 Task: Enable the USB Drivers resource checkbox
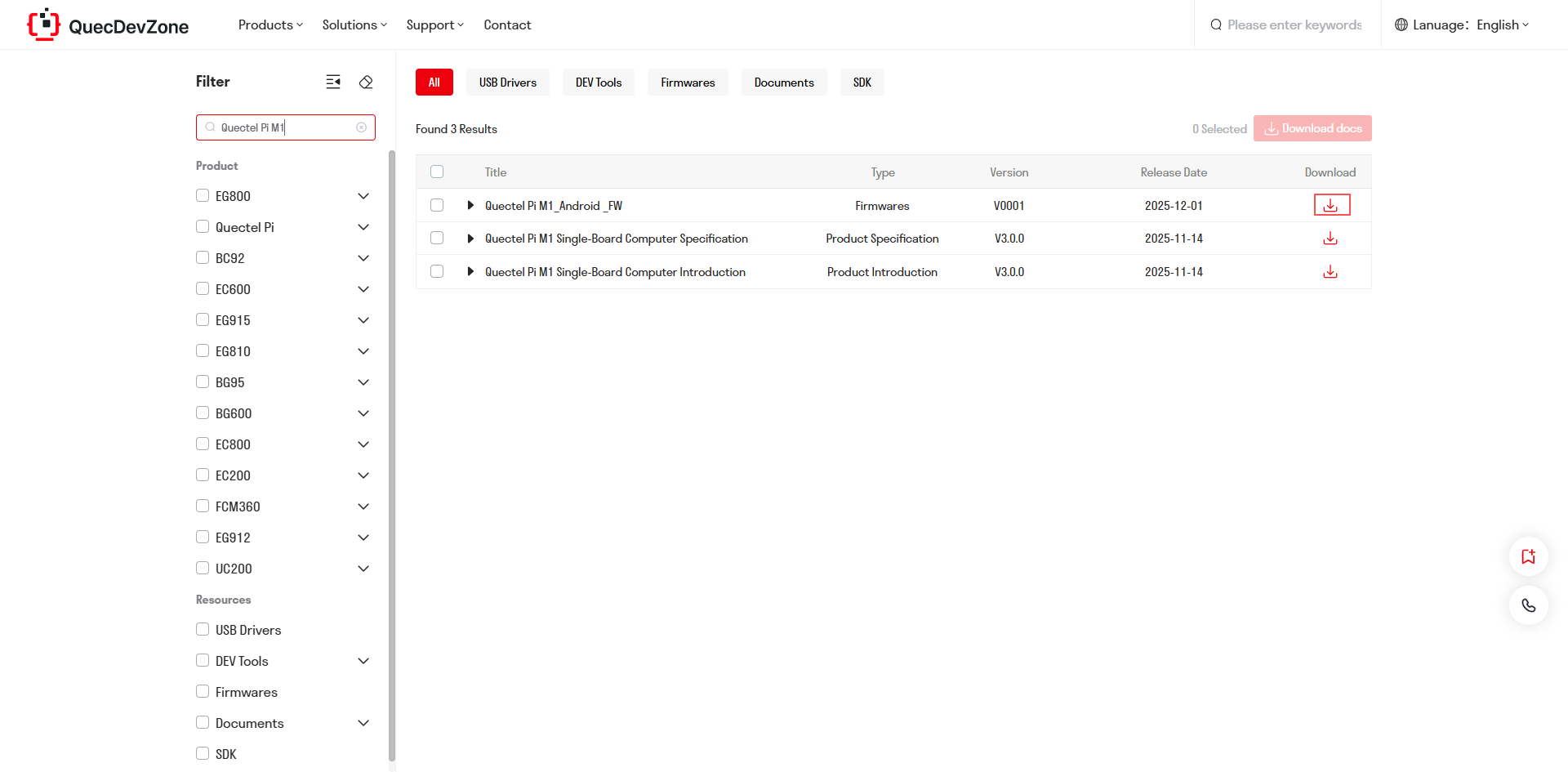pyautogui.click(x=203, y=629)
